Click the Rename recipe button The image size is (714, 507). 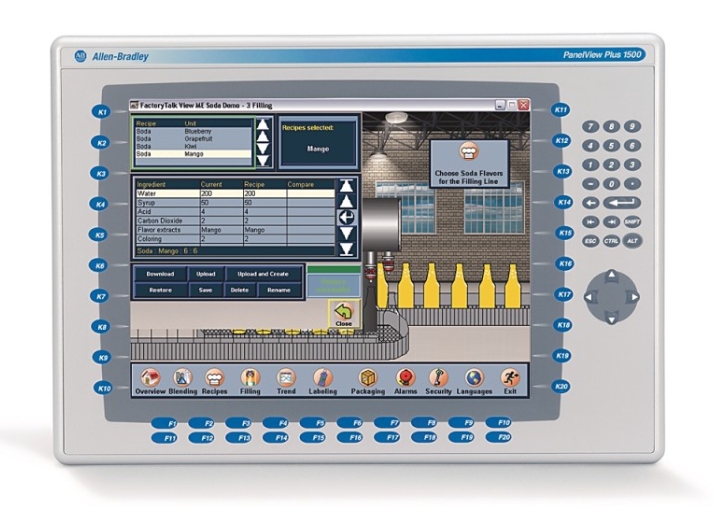pyautogui.click(x=279, y=290)
